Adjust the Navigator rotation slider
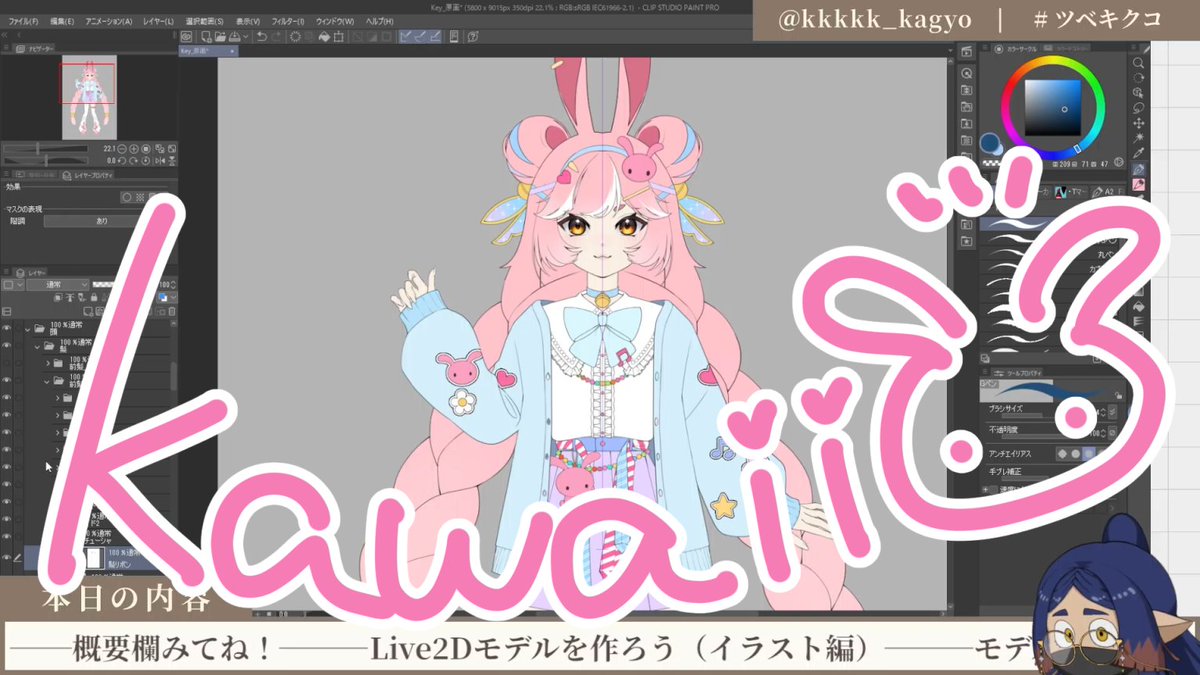This screenshot has height=675, width=1200. pos(46,161)
